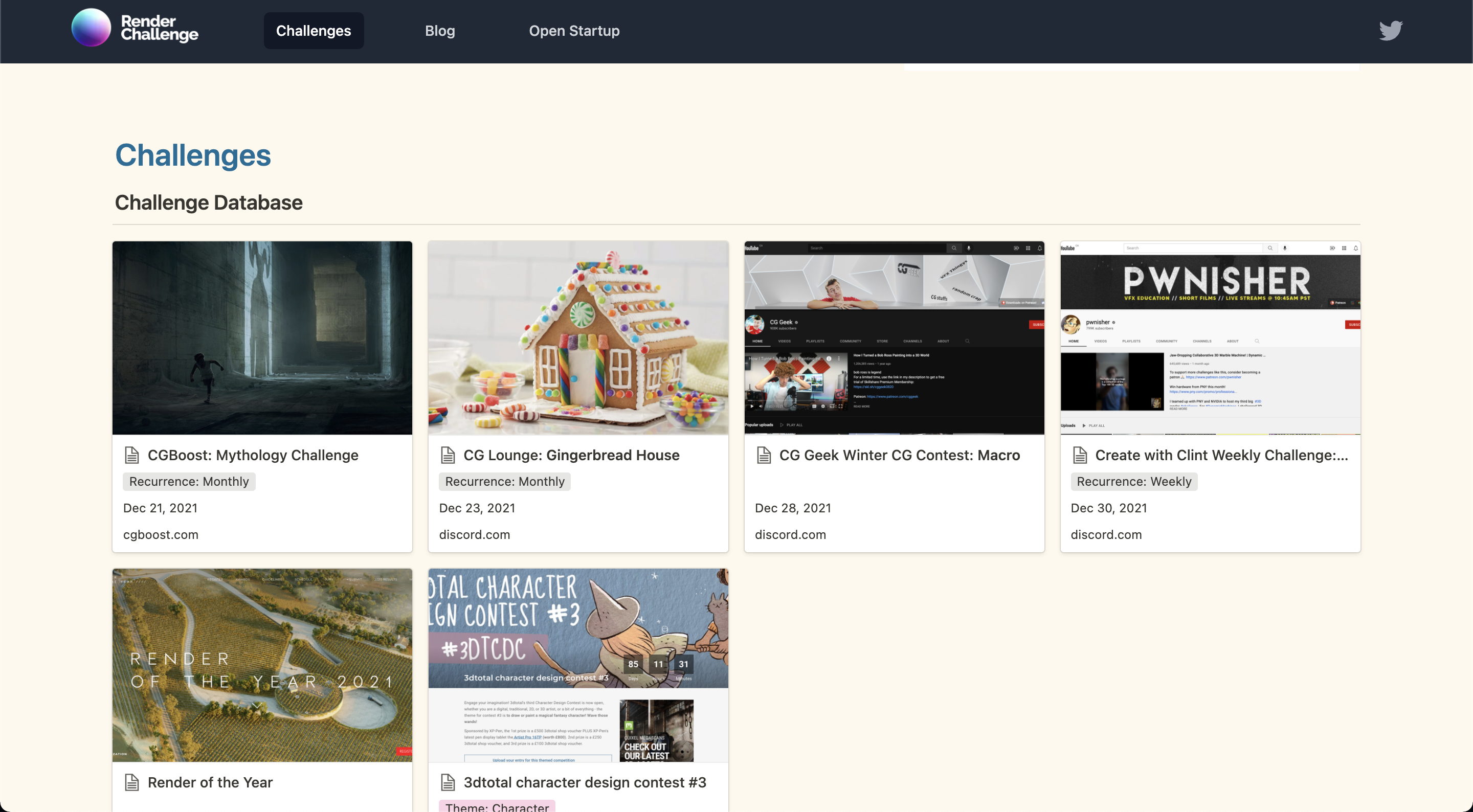Viewport: 1473px width, 812px height.
Task: Click the page icon beside CG Lounge: Gingerbread House
Action: 448,455
